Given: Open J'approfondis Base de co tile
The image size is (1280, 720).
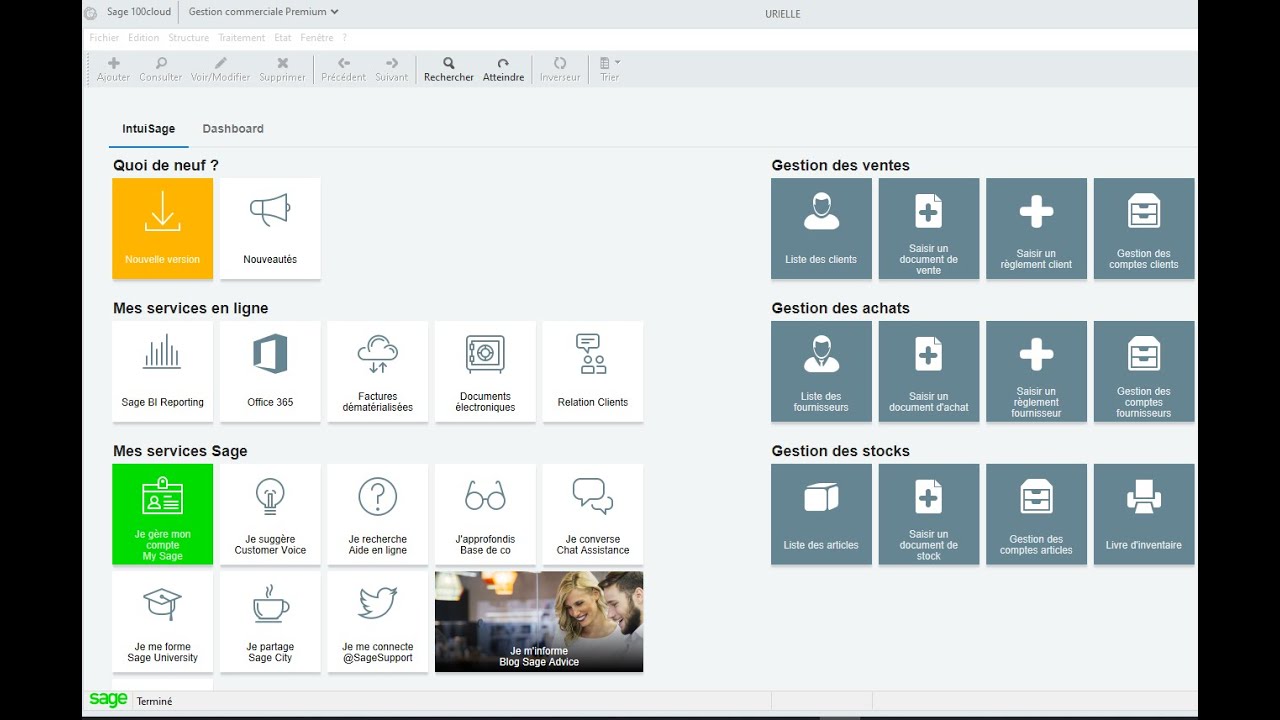Looking at the screenshot, I should 485,514.
